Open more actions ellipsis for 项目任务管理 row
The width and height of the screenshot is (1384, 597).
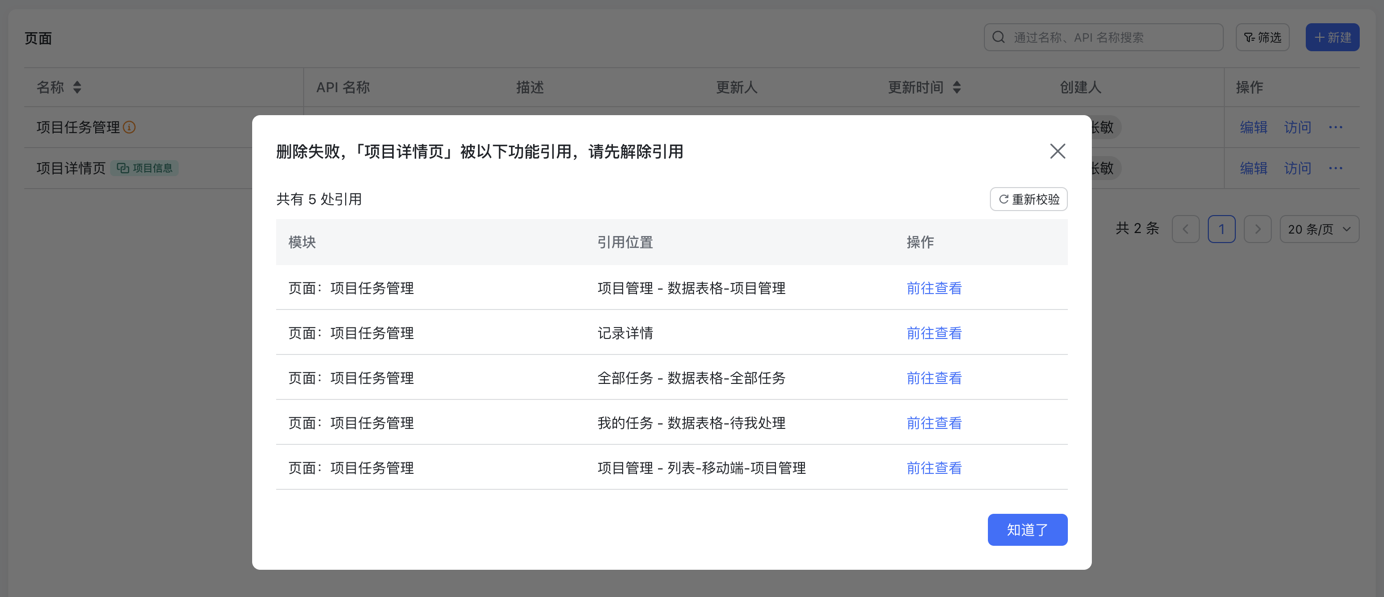1336,127
